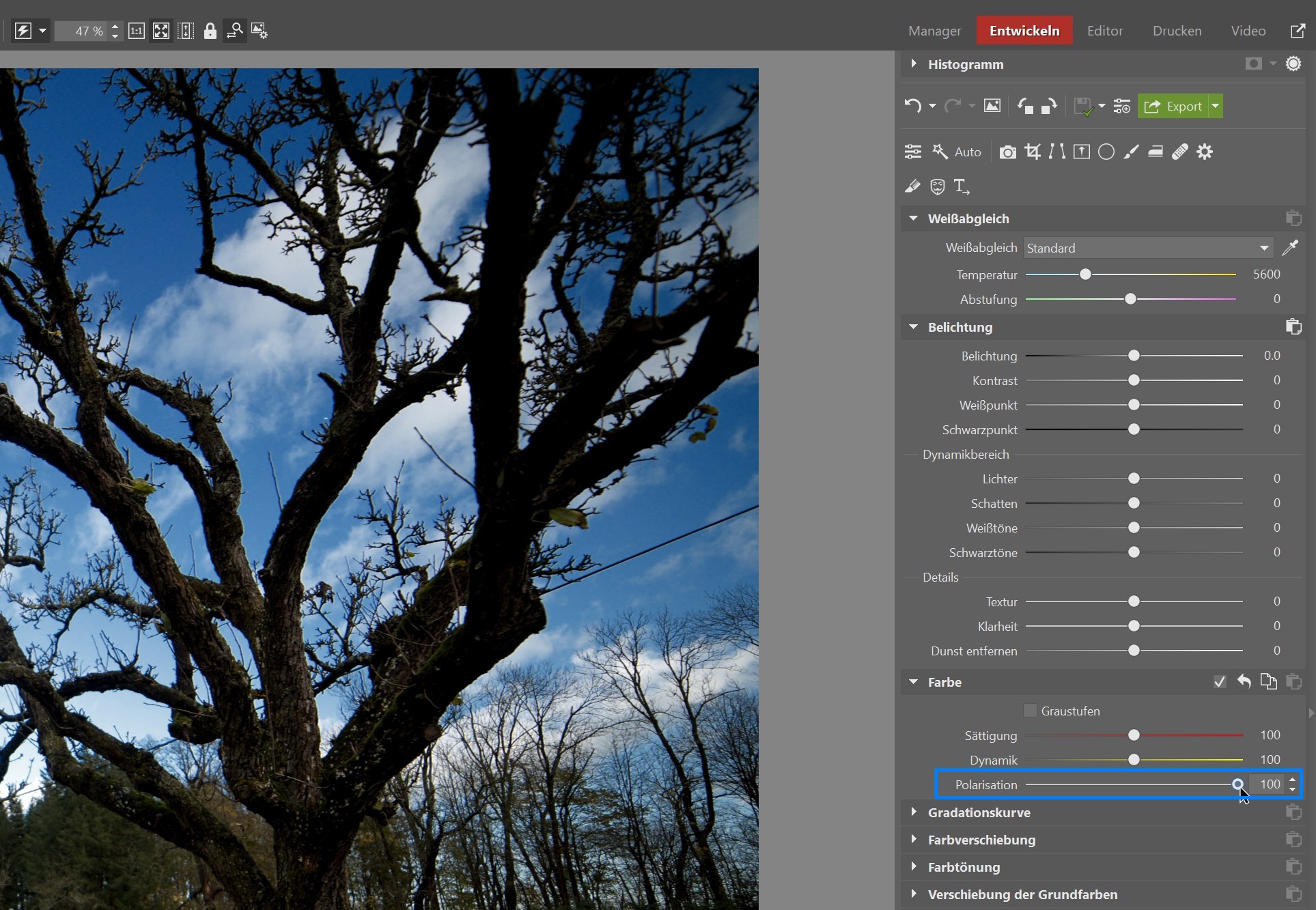
Task: Click the retouching bandage tool
Action: [x=1180, y=152]
